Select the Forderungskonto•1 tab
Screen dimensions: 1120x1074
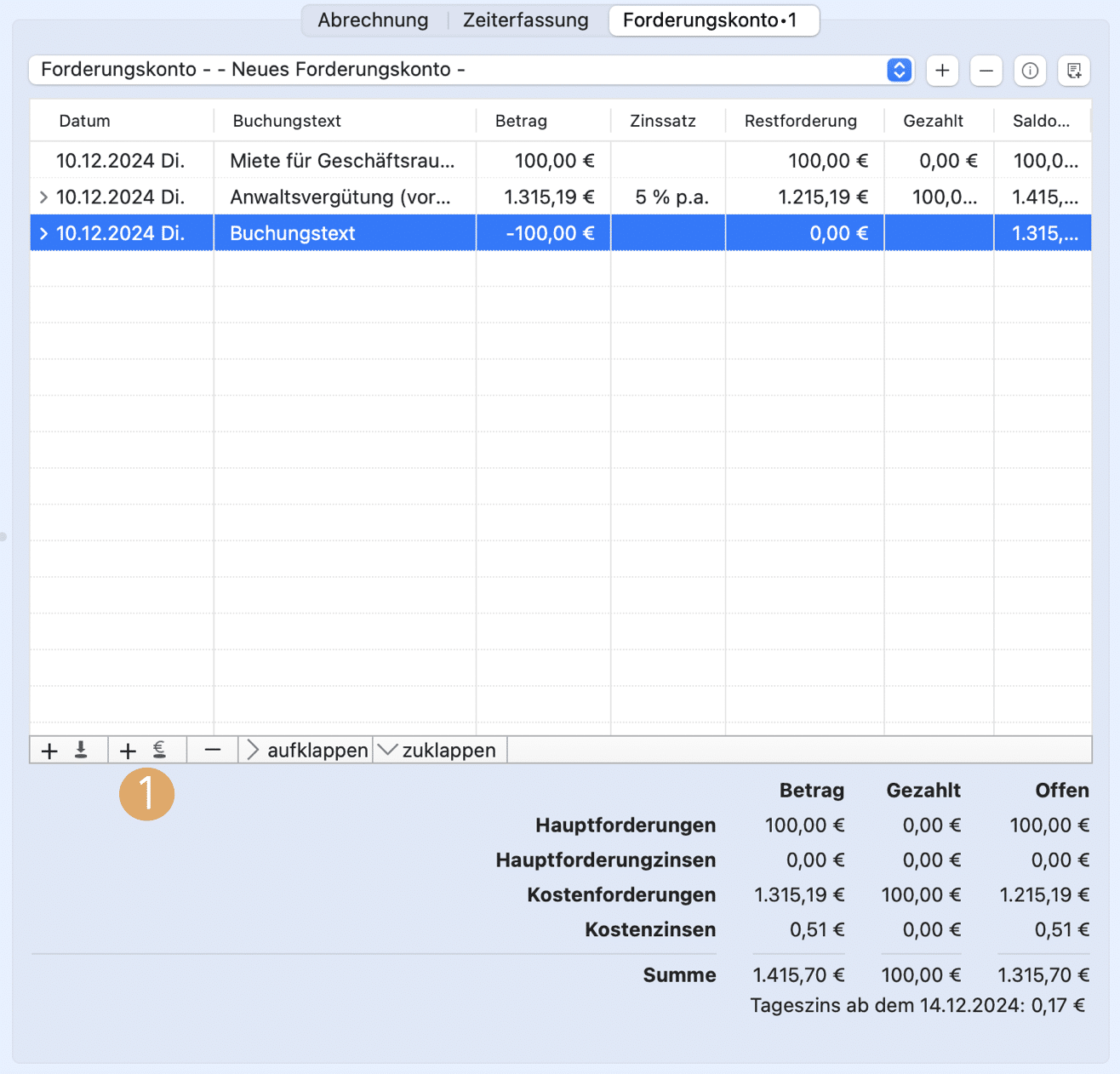(x=714, y=20)
